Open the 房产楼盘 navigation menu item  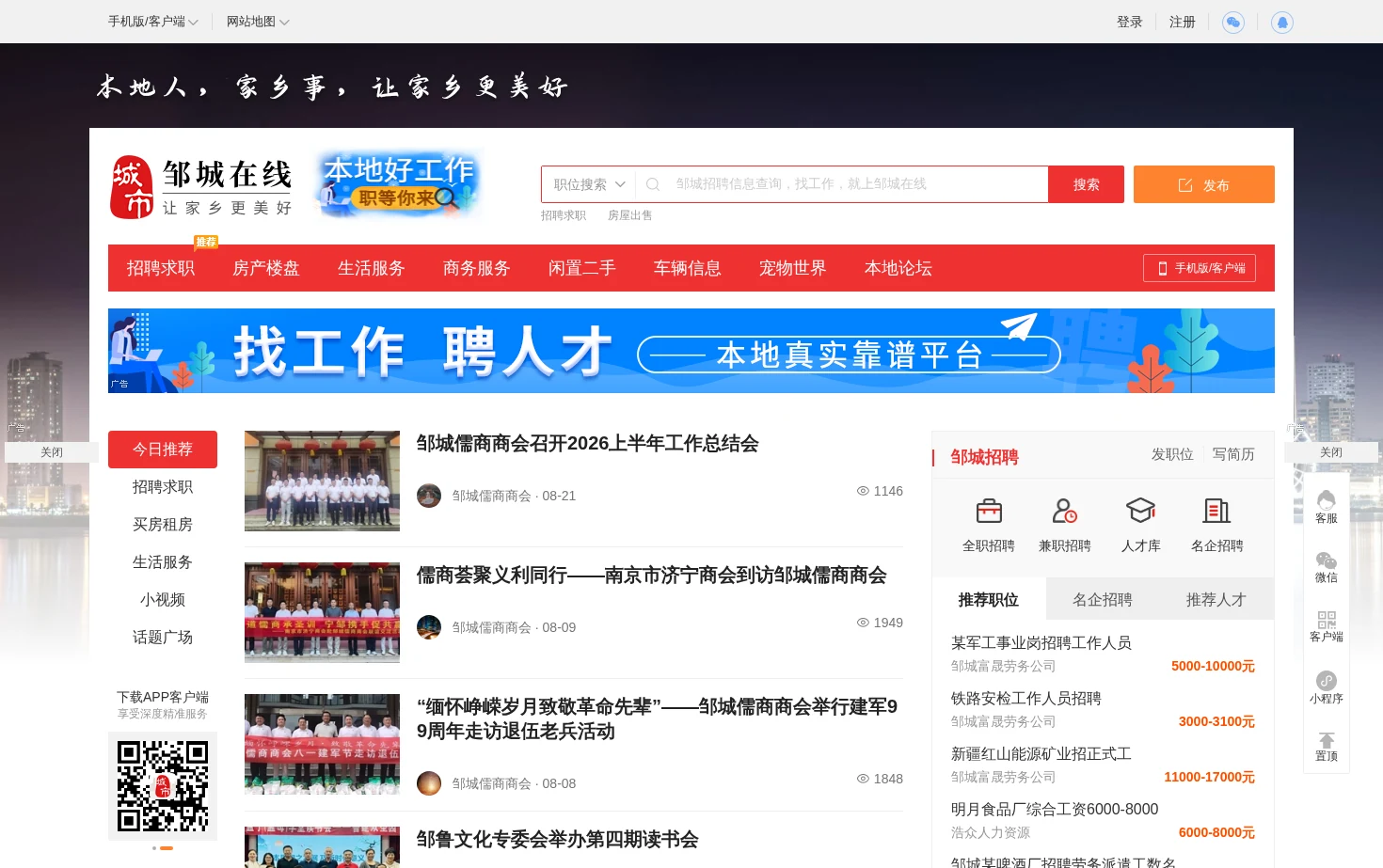click(266, 268)
